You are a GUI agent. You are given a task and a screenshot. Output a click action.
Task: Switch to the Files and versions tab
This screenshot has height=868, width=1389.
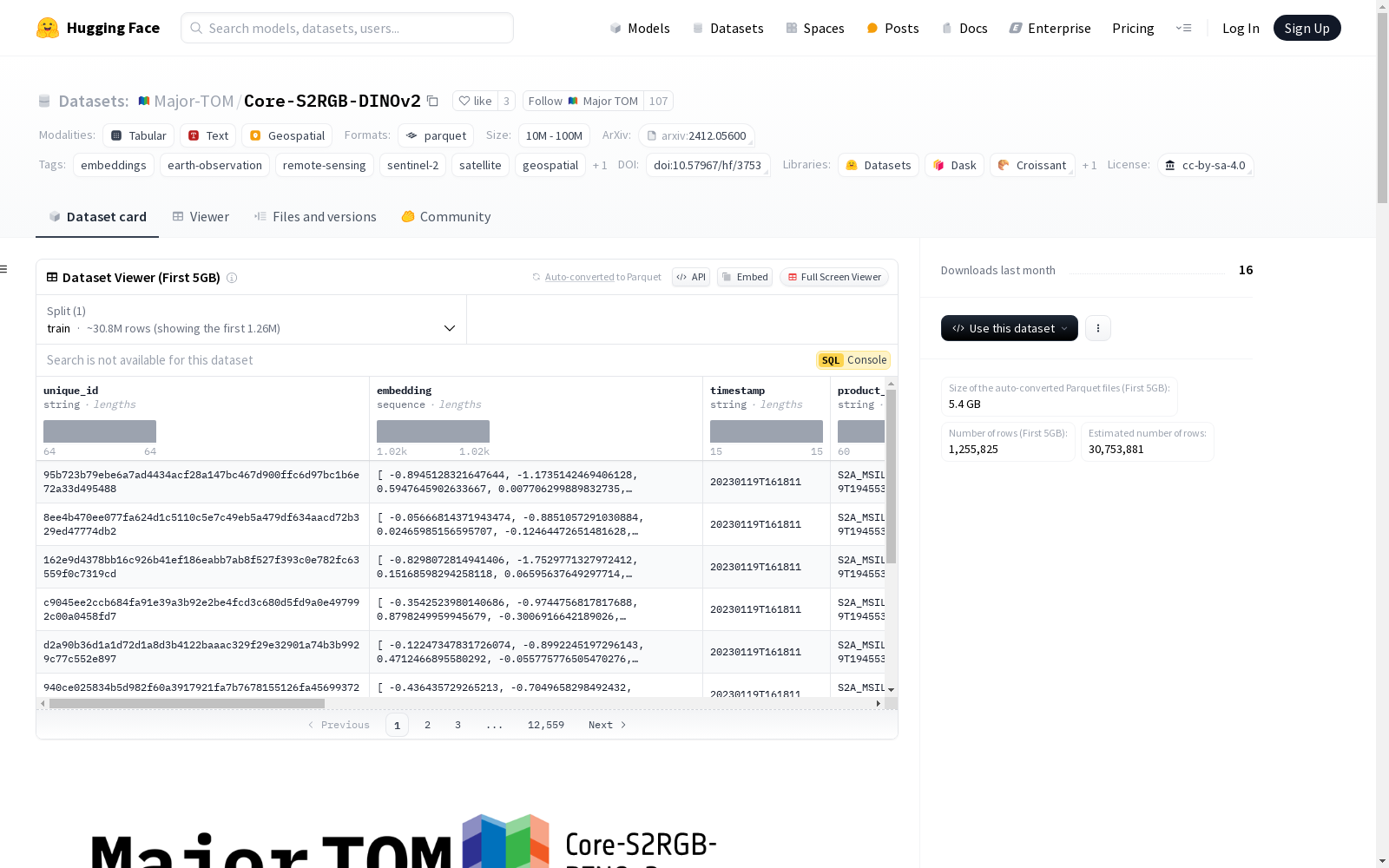(315, 217)
